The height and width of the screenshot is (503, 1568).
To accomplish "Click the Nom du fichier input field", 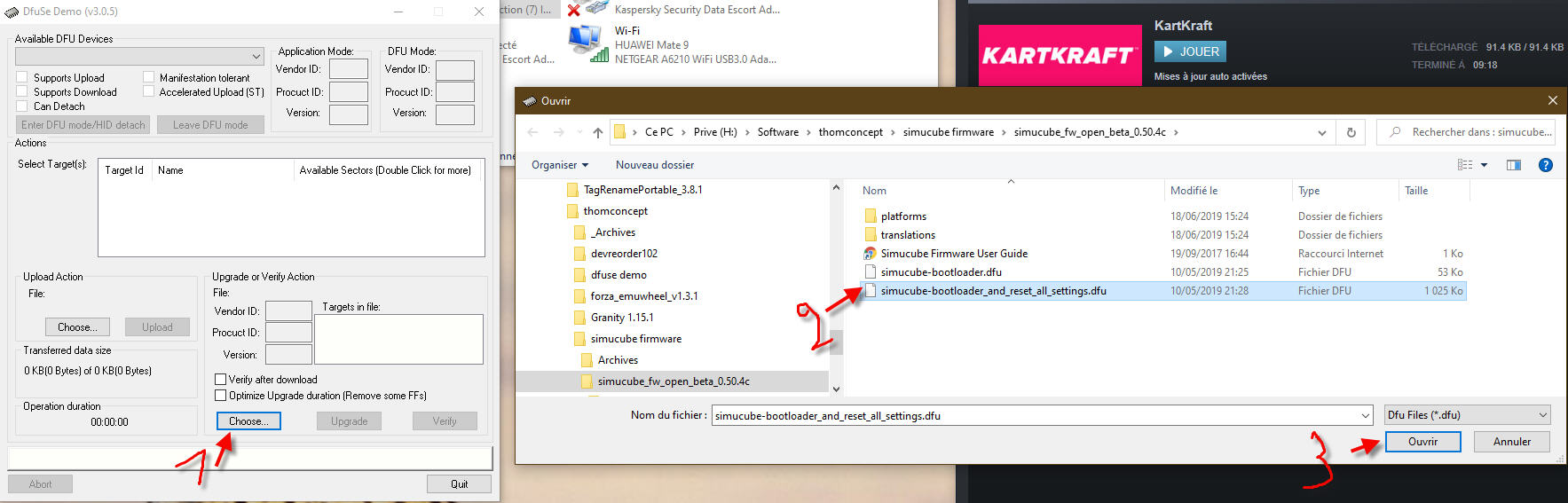I will tap(1035, 415).
